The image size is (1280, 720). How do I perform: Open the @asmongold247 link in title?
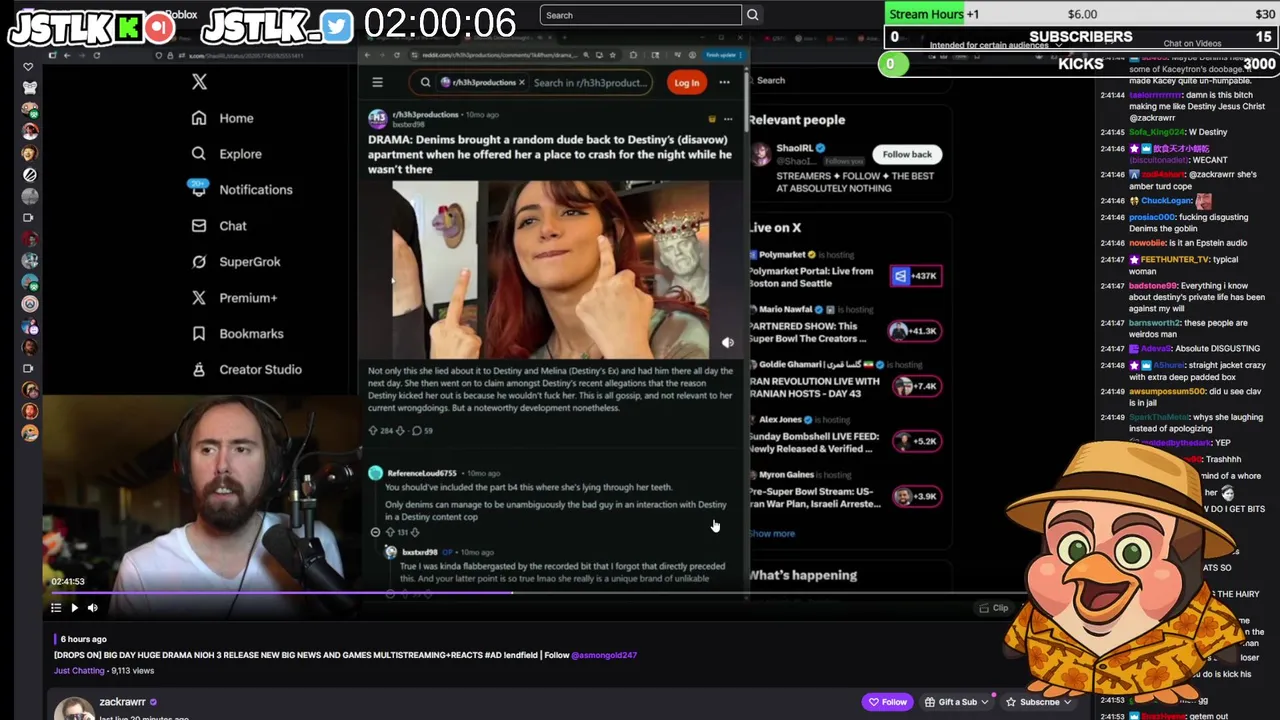(604, 656)
